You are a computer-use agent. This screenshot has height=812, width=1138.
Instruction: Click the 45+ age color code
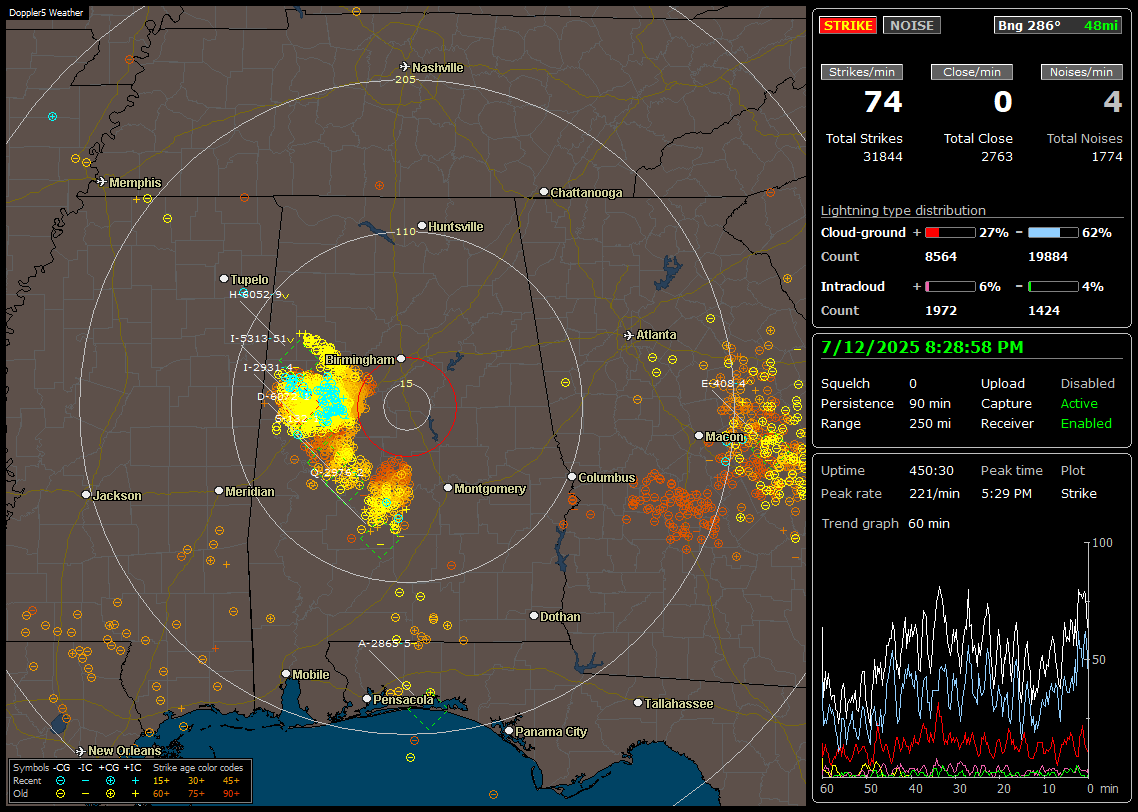231,781
